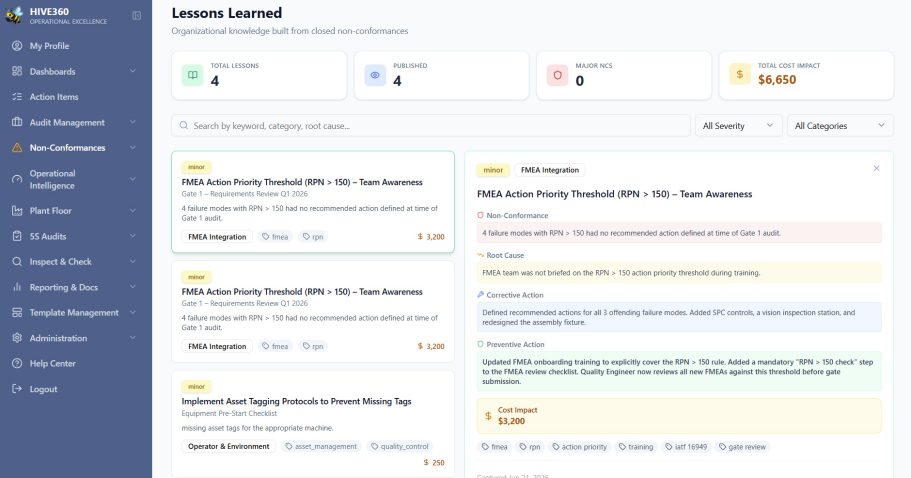Open the All Categories dropdown
Screen dimensions: 911x478
click(840, 125)
